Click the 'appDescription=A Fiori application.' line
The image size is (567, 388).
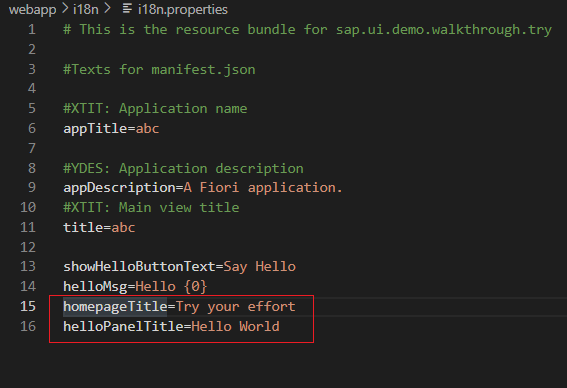click(202, 188)
